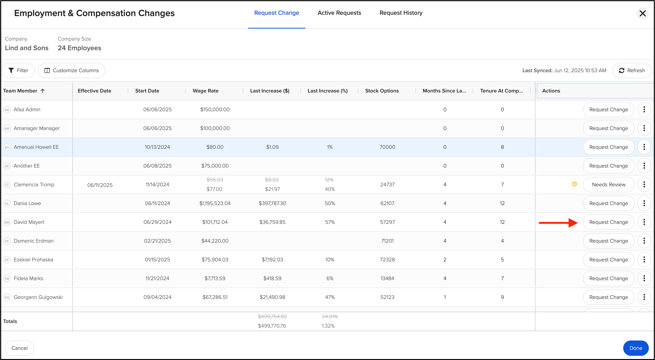655x360 pixels.
Task: Click the sort arrow on Team Member column
Action: tap(43, 91)
